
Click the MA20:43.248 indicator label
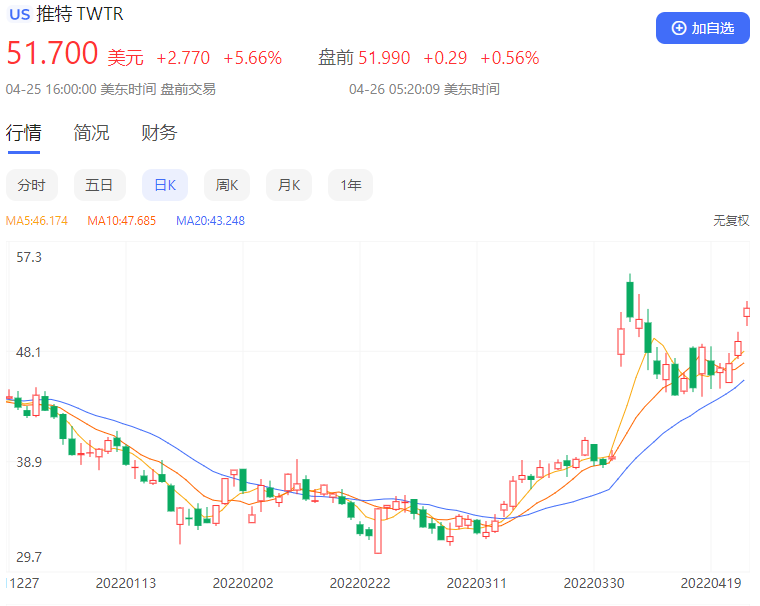210,221
